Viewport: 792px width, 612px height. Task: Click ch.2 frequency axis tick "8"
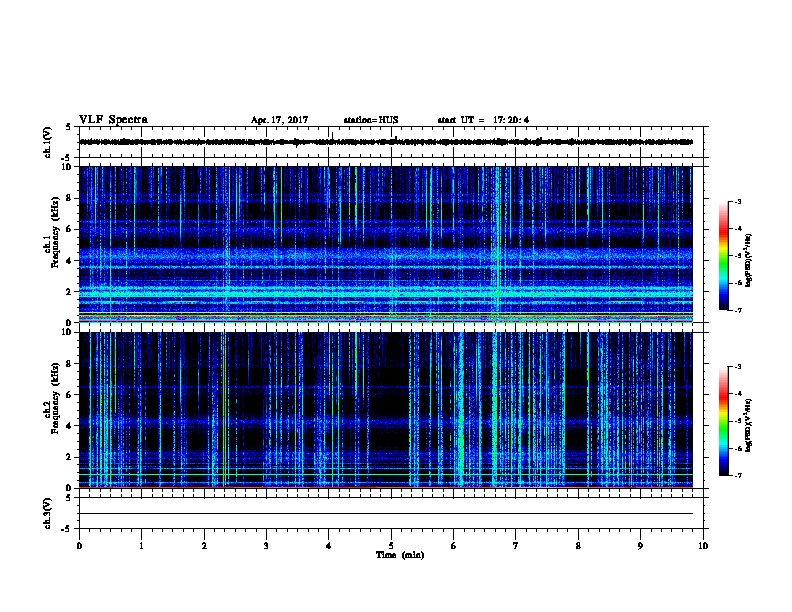coord(69,364)
